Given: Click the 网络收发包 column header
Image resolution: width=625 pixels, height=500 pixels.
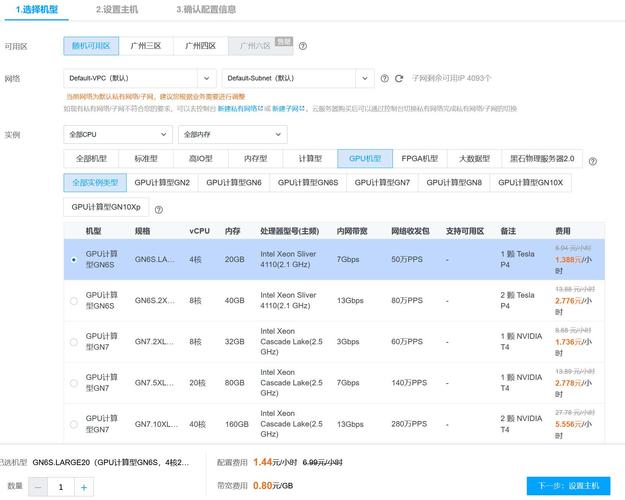Looking at the screenshot, I should pos(410,231).
